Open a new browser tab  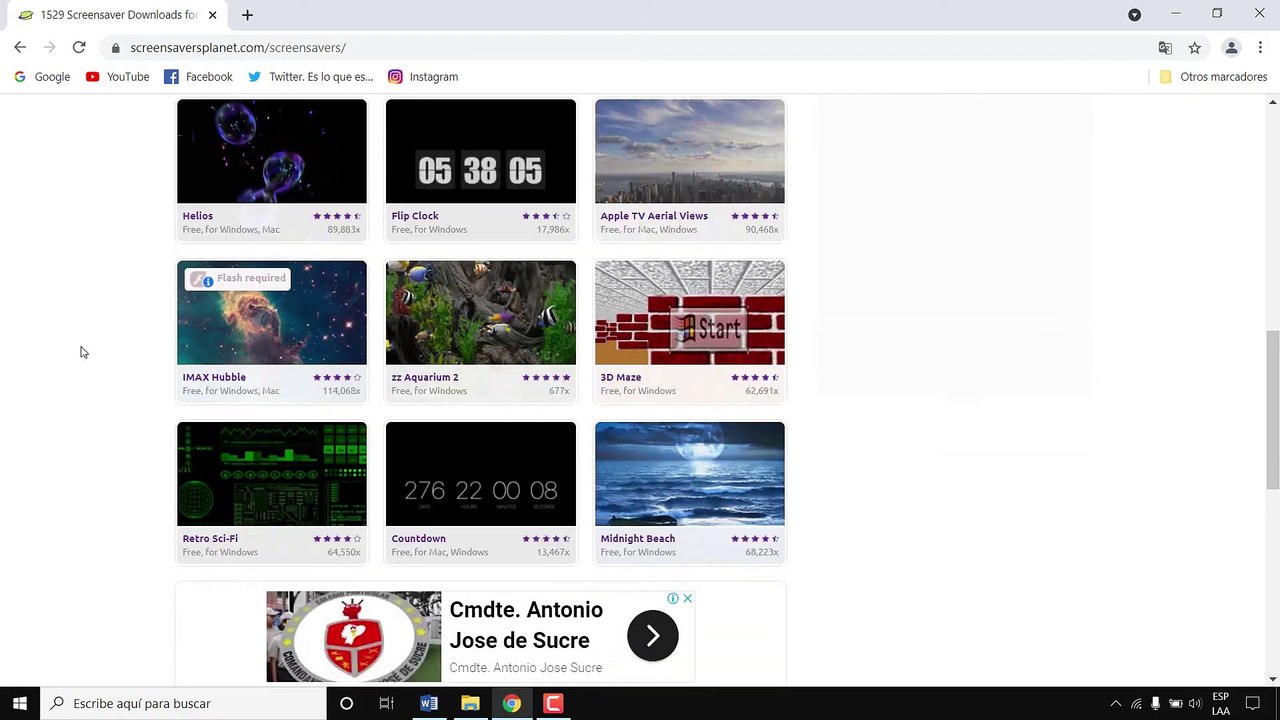coord(247,15)
